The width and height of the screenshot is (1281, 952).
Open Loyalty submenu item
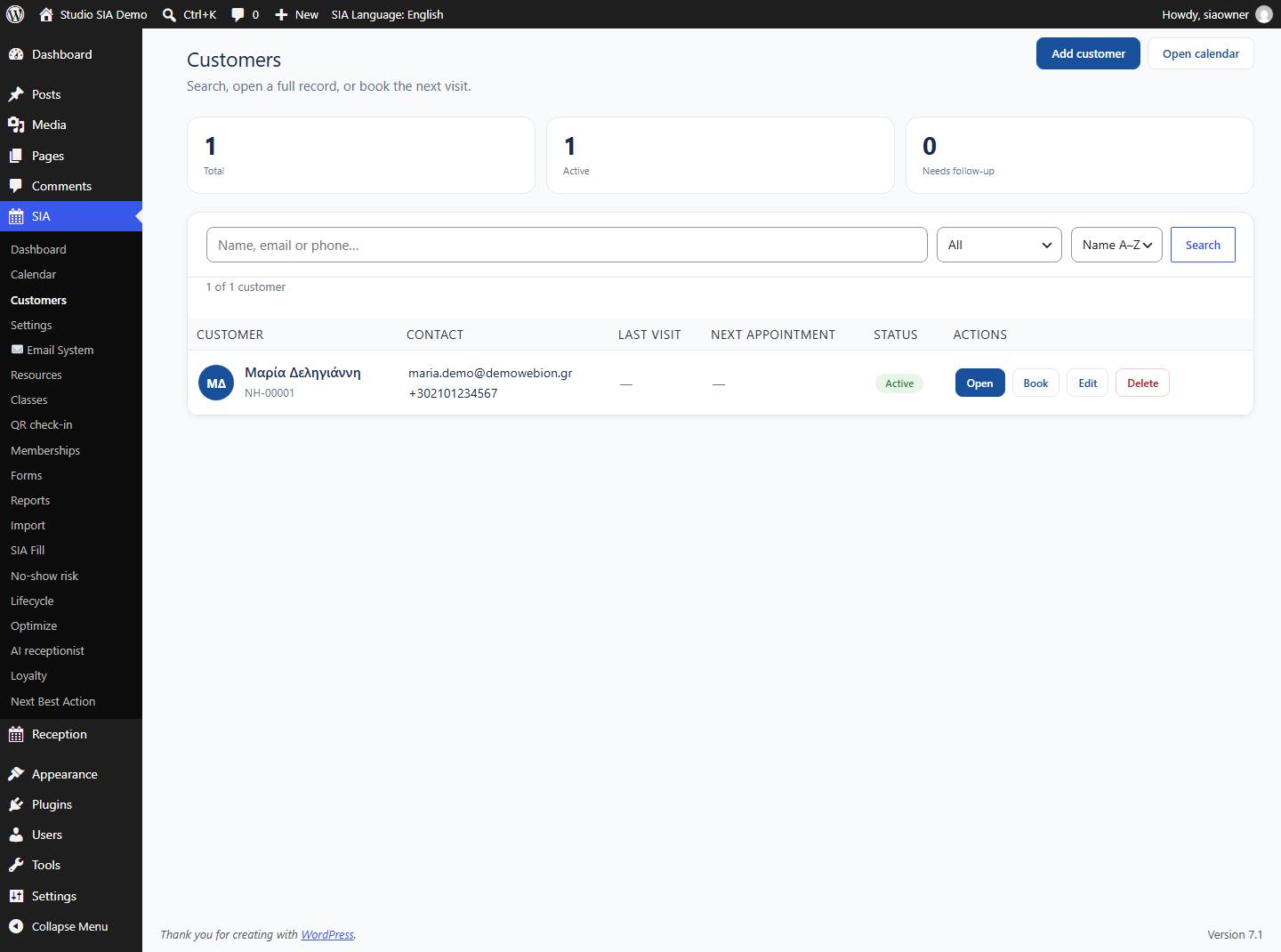28,675
